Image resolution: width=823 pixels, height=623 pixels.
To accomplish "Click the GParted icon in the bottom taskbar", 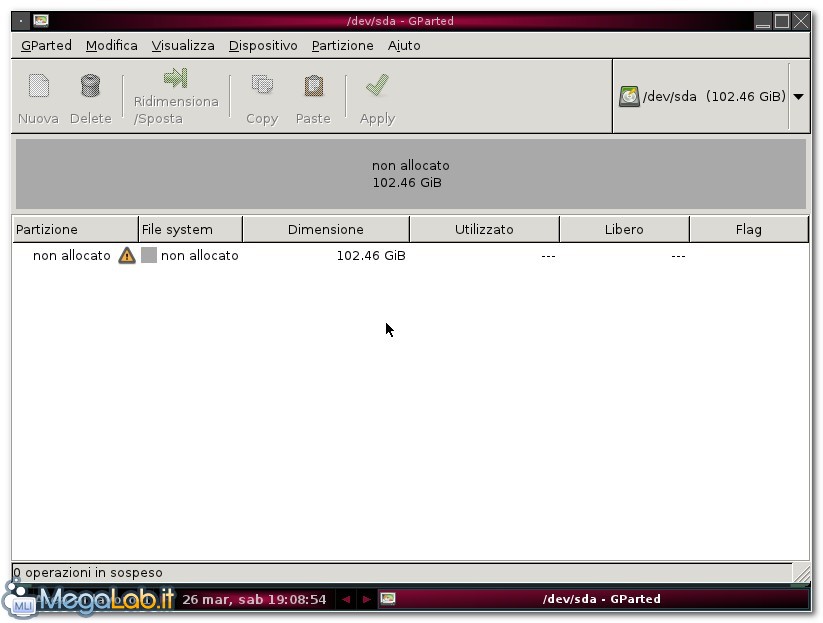I will pyautogui.click(x=388, y=599).
